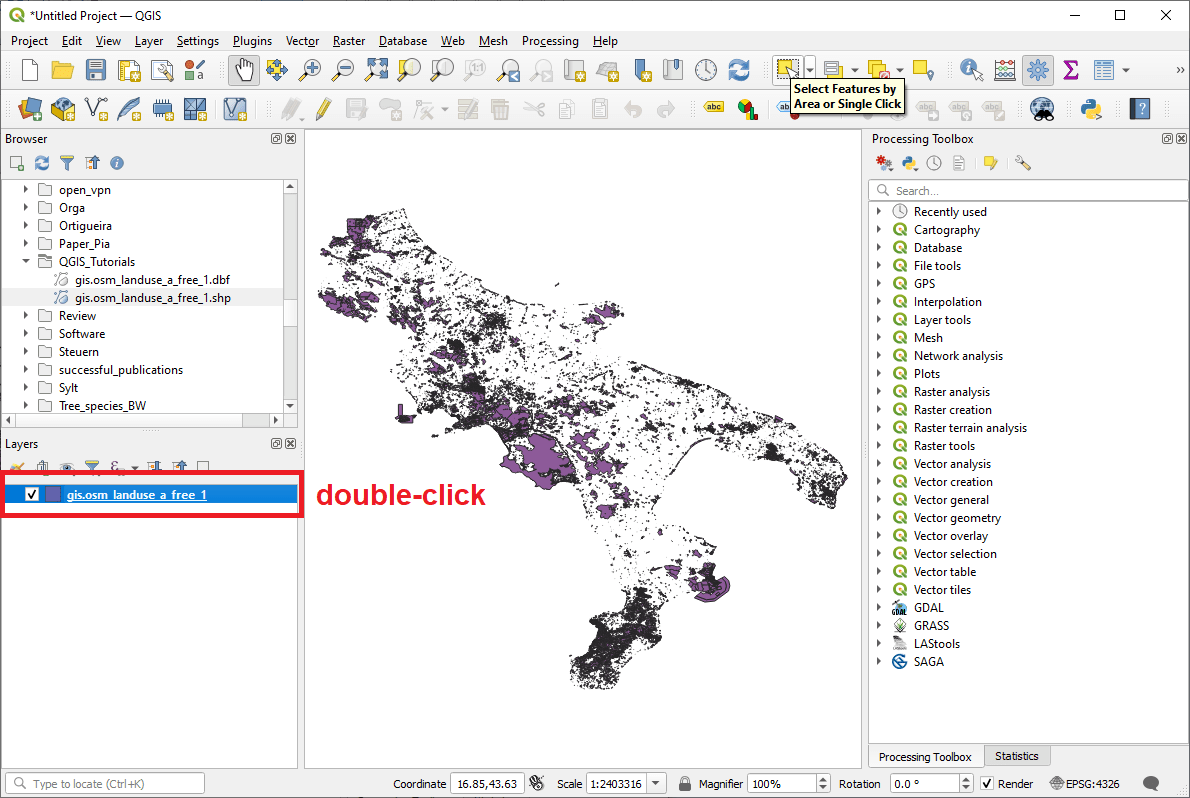Select the Zoom Out magnifier tool
Viewport: 1190px width, 798px height.
(343, 70)
